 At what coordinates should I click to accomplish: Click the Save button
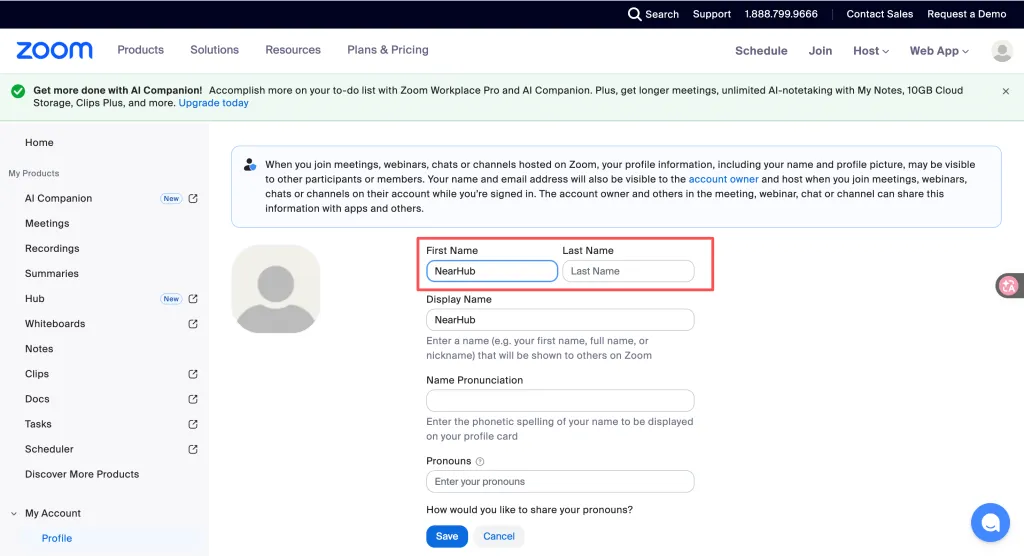(447, 536)
